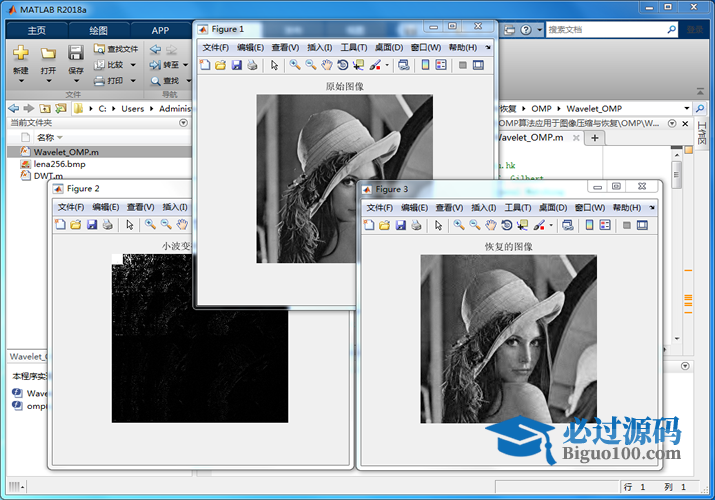Open Tools menu in Figure 1
Screen dimensions: 715x500
click(354, 47)
